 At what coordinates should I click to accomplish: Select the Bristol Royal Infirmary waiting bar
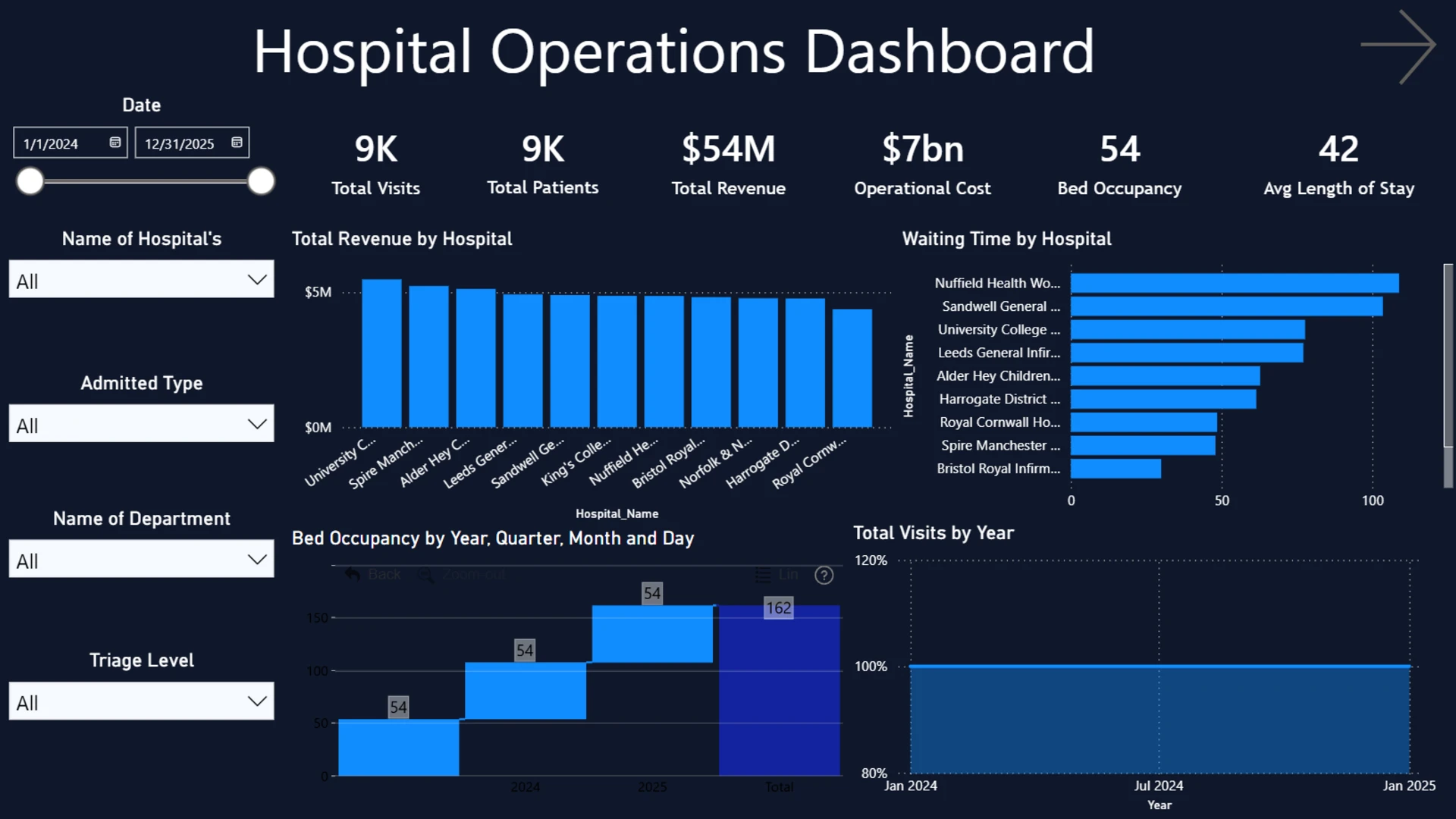[x=1116, y=469]
